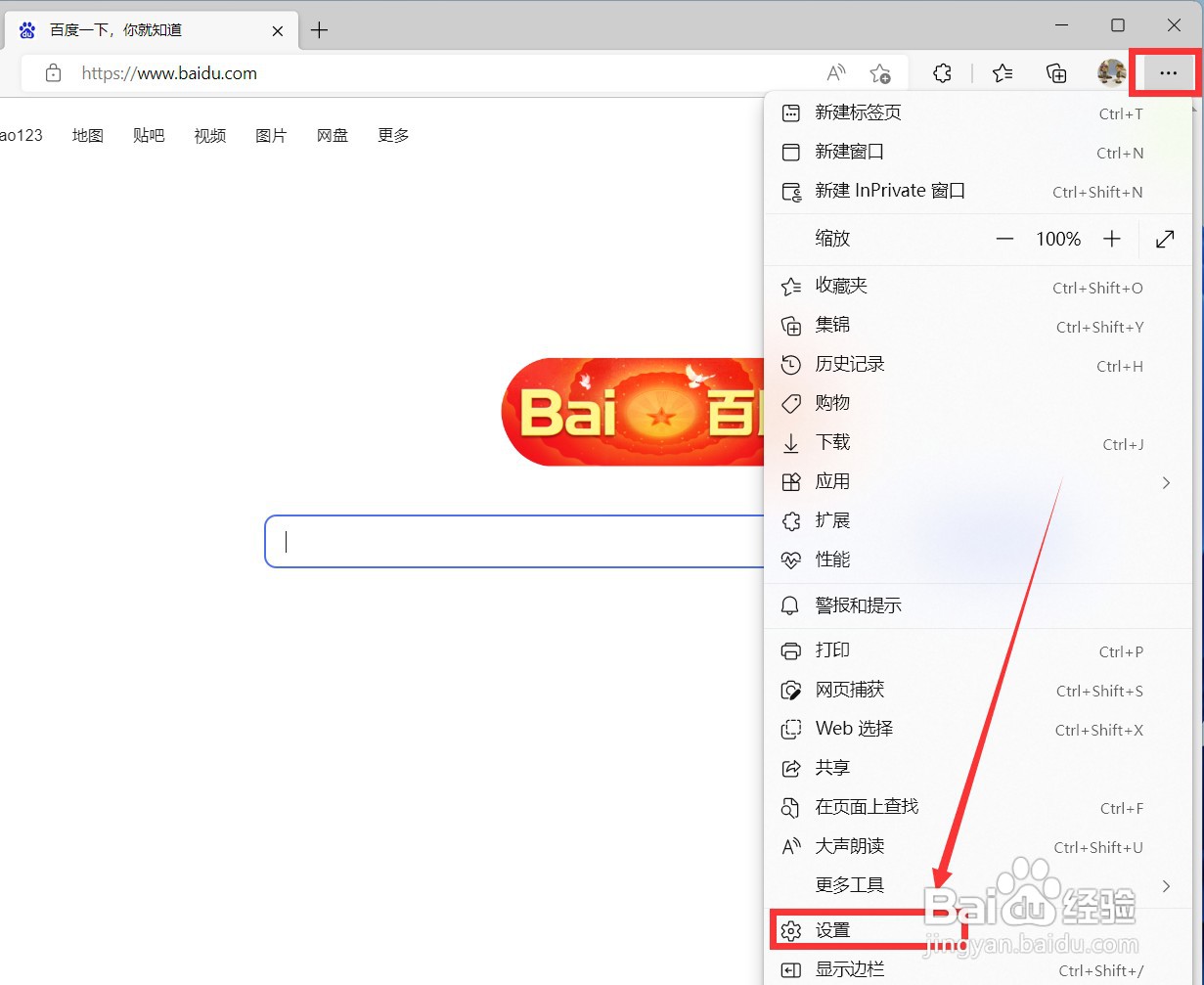The height and width of the screenshot is (985, 1204).
Task: Choose 新建 InPrivate 窗口
Action: (x=889, y=191)
